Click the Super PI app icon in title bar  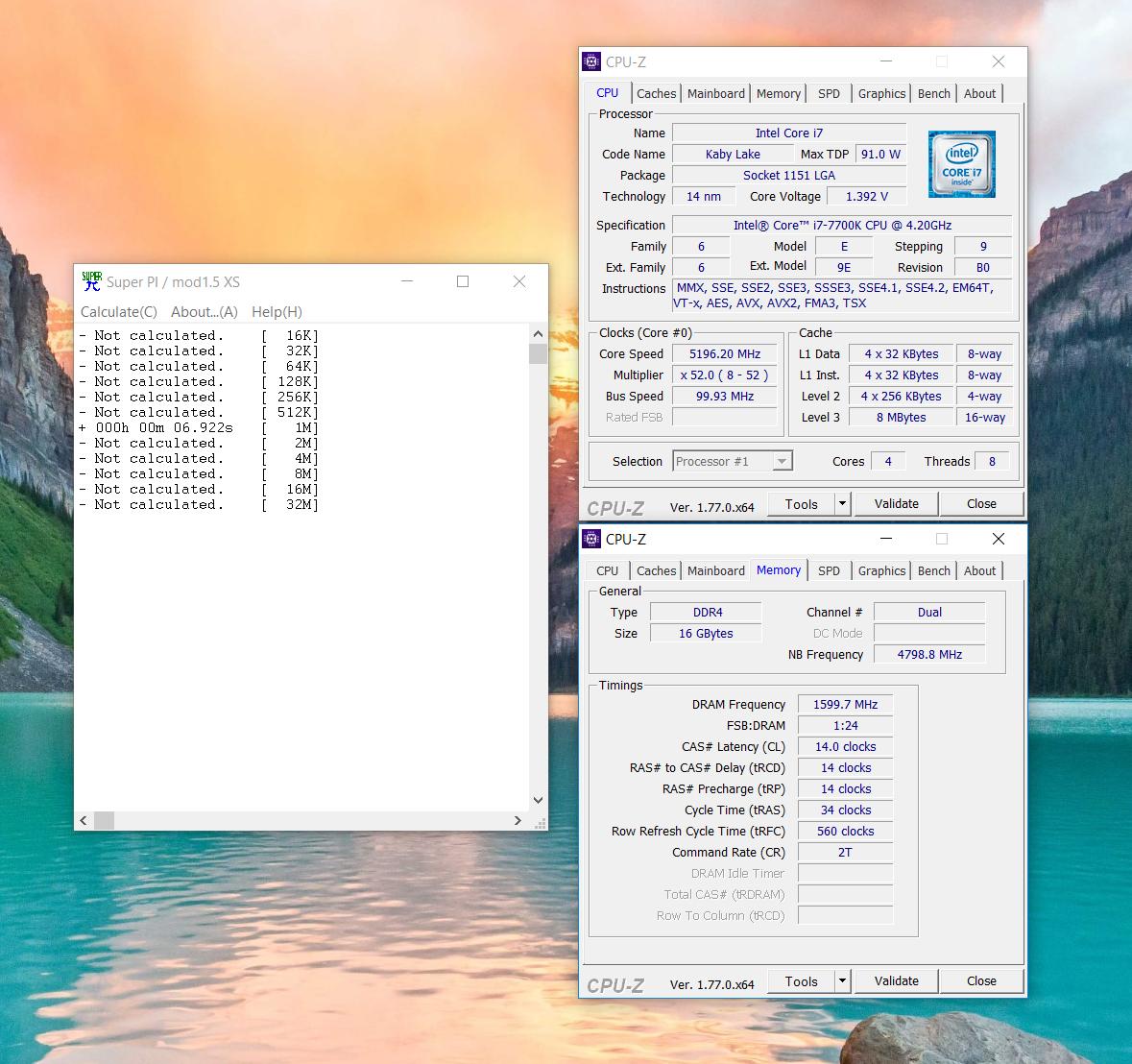point(91,281)
